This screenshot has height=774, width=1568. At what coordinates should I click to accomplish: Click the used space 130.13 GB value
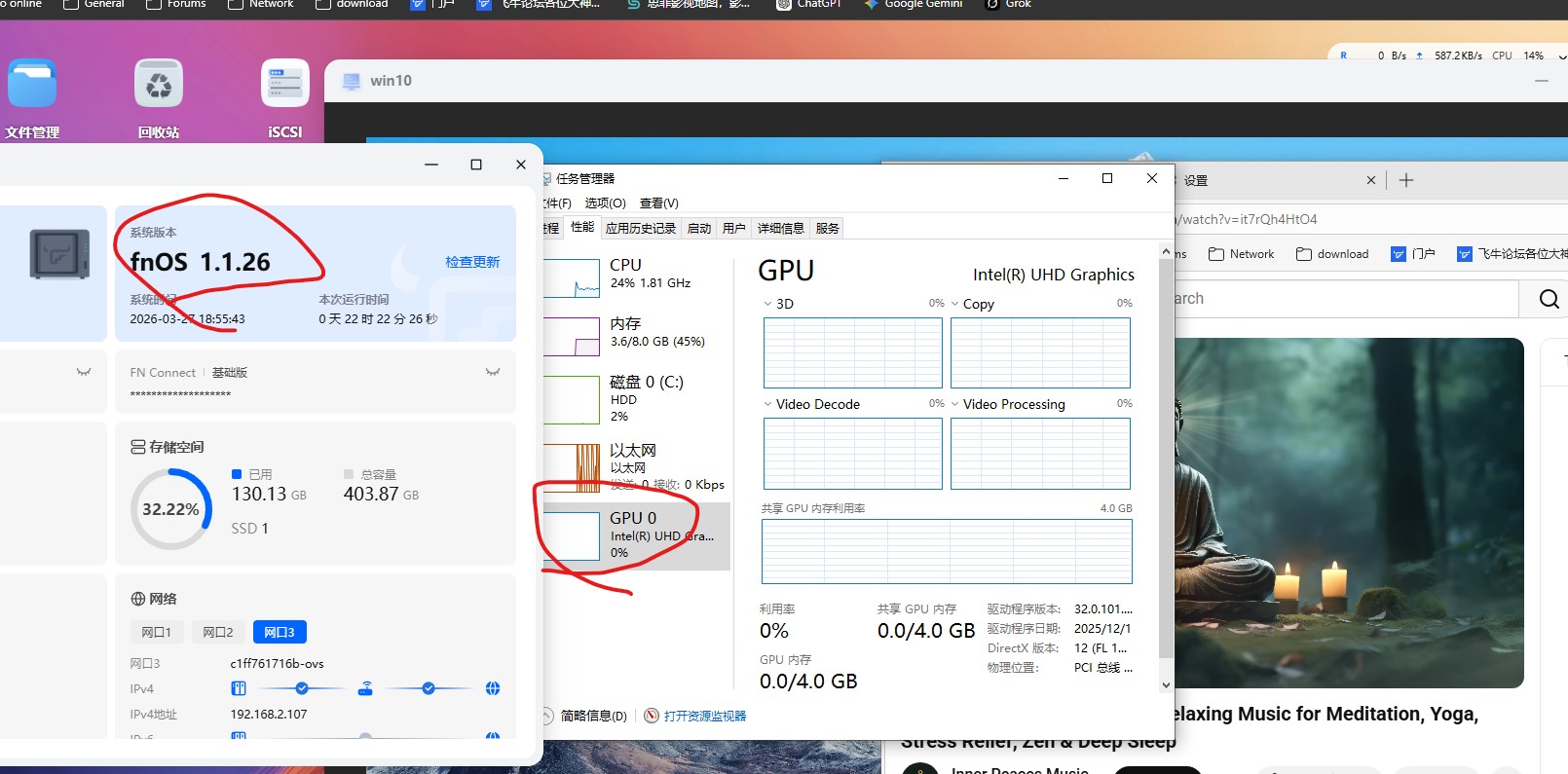pyautogui.click(x=269, y=494)
